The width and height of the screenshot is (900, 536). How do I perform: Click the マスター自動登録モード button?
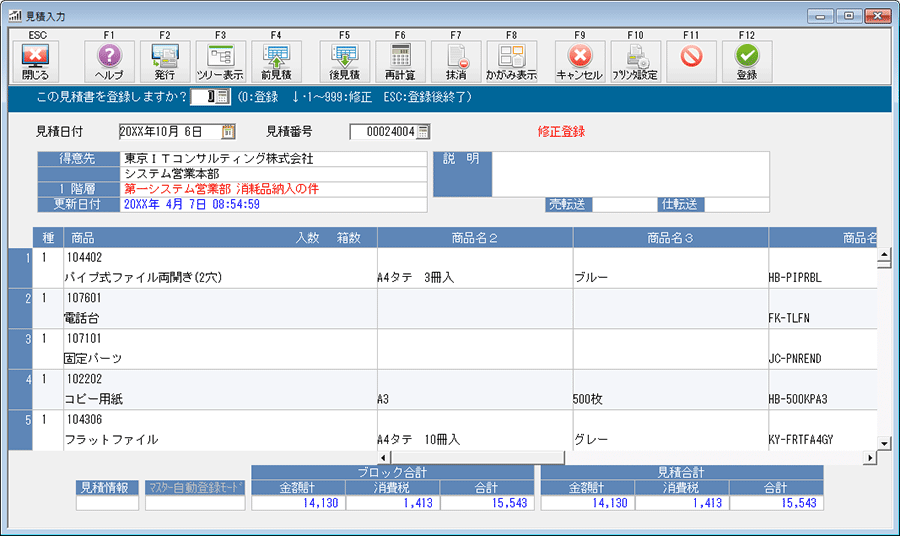point(195,488)
